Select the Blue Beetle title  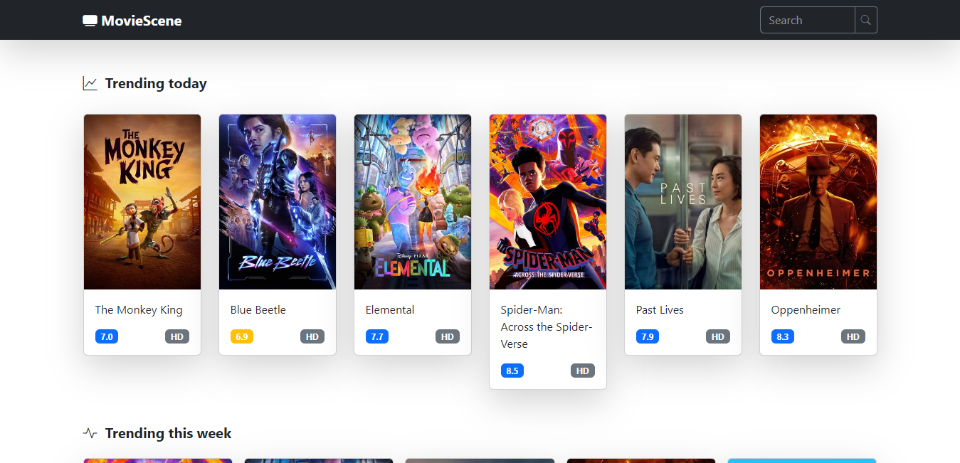[x=258, y=310]
